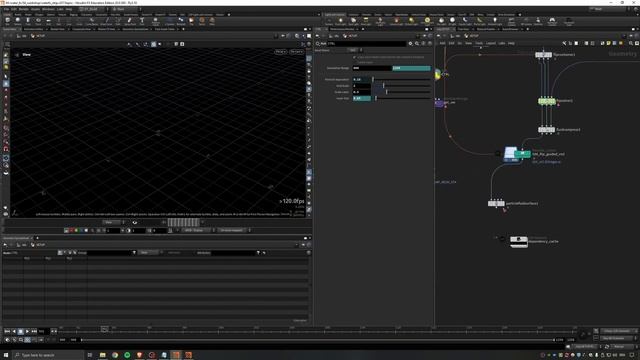Add a Point Light from shelf
Screen dimensions: 640x360
tap(340, 21)
